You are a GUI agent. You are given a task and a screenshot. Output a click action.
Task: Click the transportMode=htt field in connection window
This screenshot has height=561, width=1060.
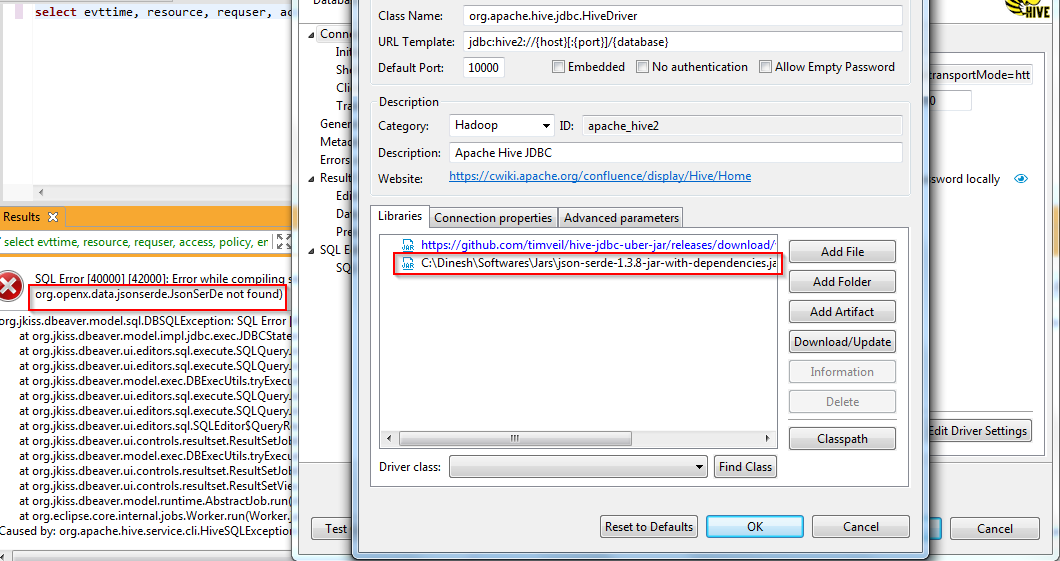pyautogui.click(x=979, y=76)
